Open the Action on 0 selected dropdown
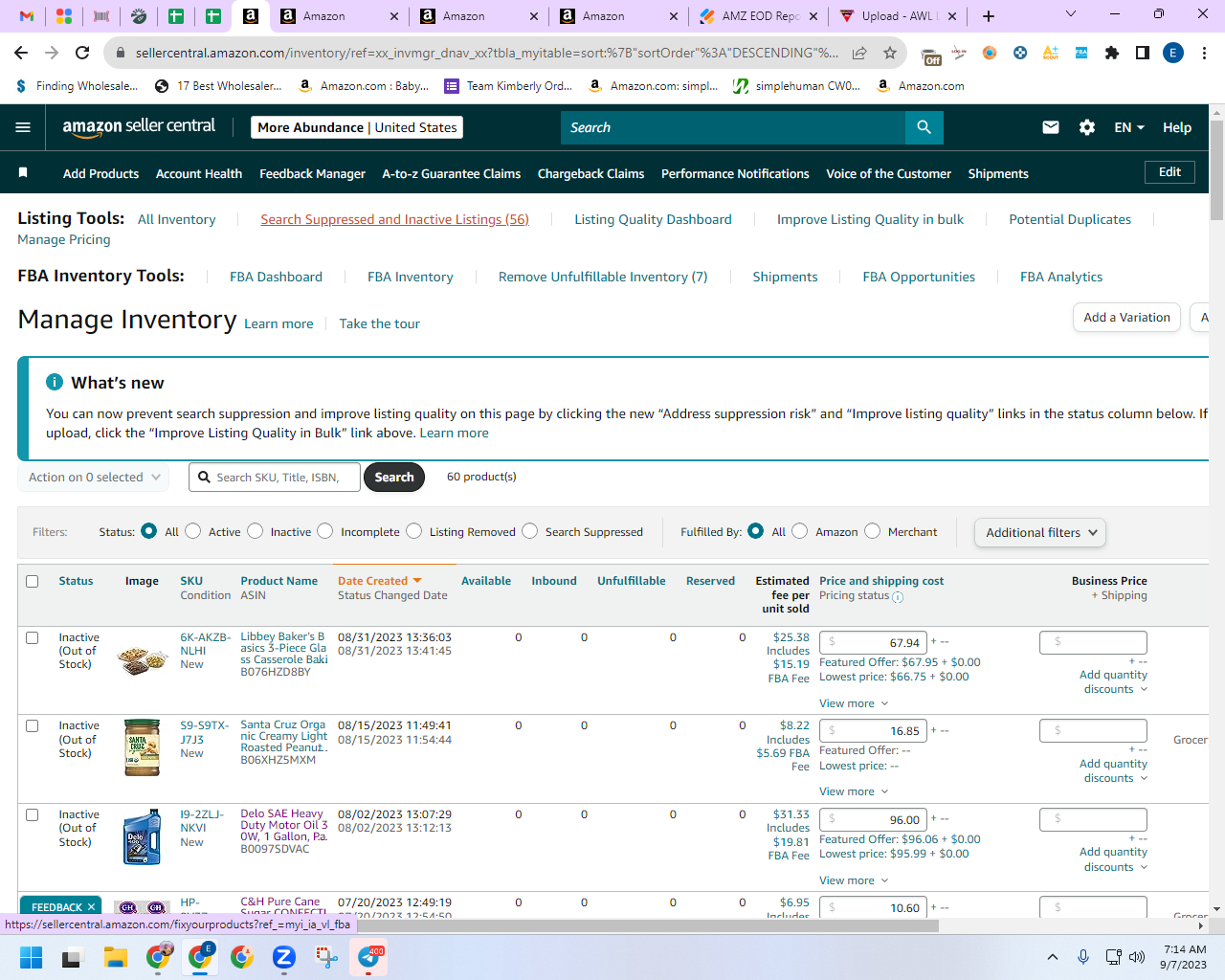 [x=94, y=477]
